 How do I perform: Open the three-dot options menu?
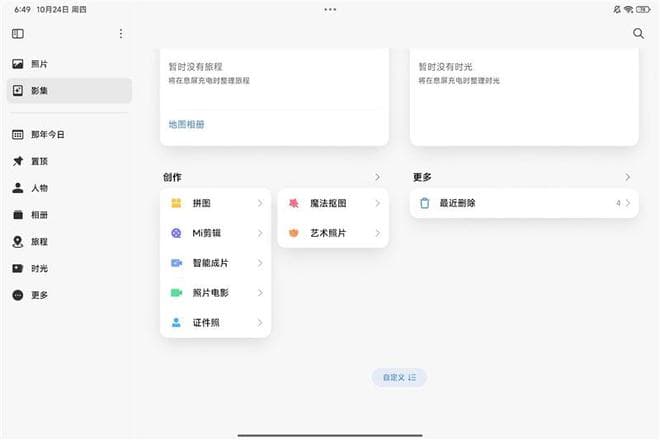pyautogui.click(x=121, y=33)
